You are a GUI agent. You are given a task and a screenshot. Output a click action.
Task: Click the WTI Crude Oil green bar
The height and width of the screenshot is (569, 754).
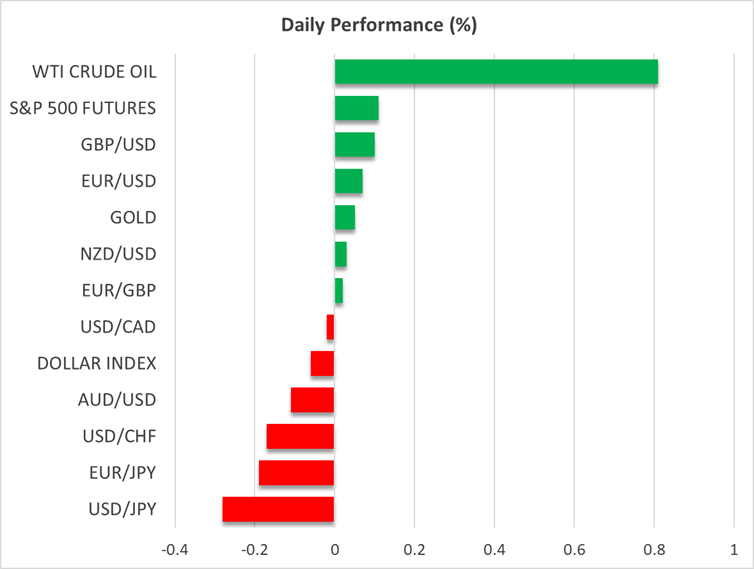pyautogui.click(x=496, y=72)
